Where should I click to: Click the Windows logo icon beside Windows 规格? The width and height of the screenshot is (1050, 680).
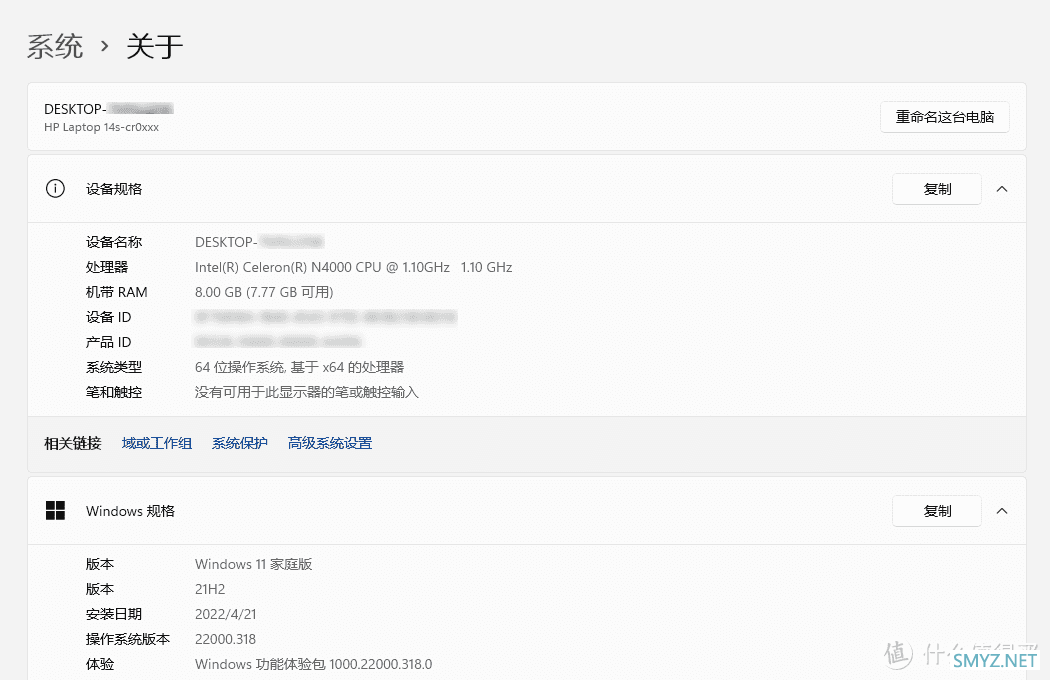pyautogui.click(x=55, y=511)
